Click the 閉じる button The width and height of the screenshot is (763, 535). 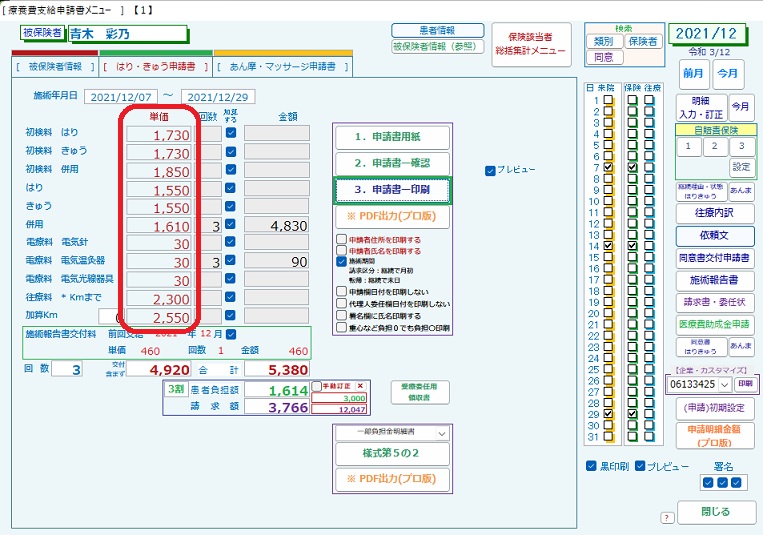[x=716, y=512]
